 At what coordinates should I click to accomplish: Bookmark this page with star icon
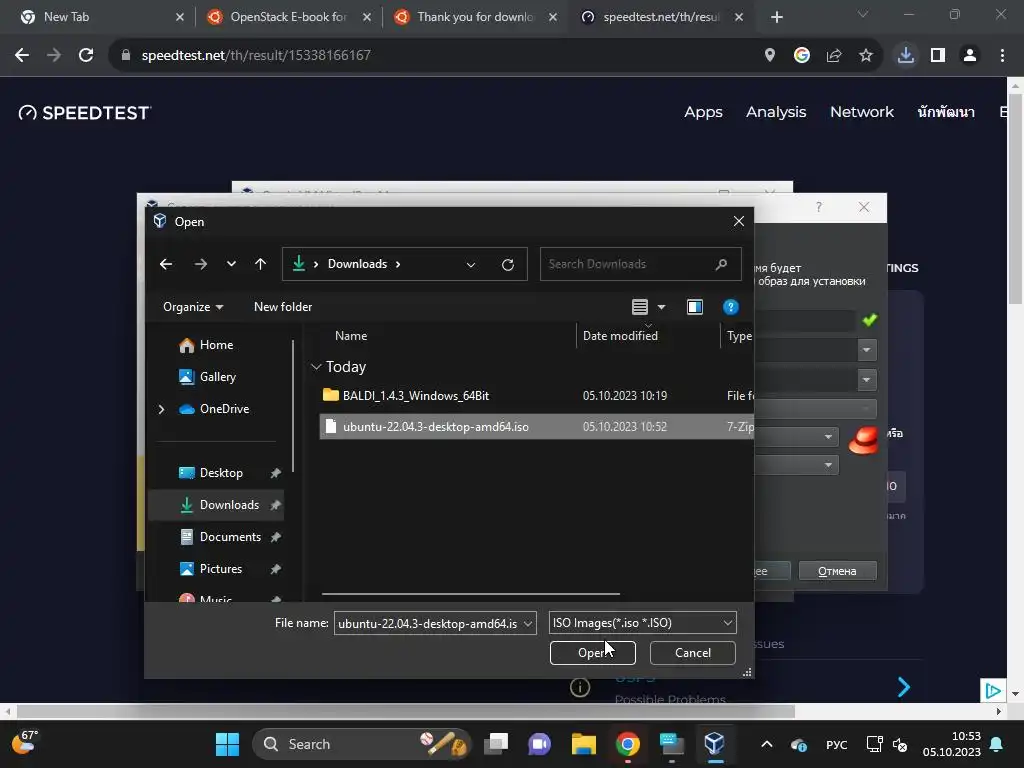[x=865, y=56]
